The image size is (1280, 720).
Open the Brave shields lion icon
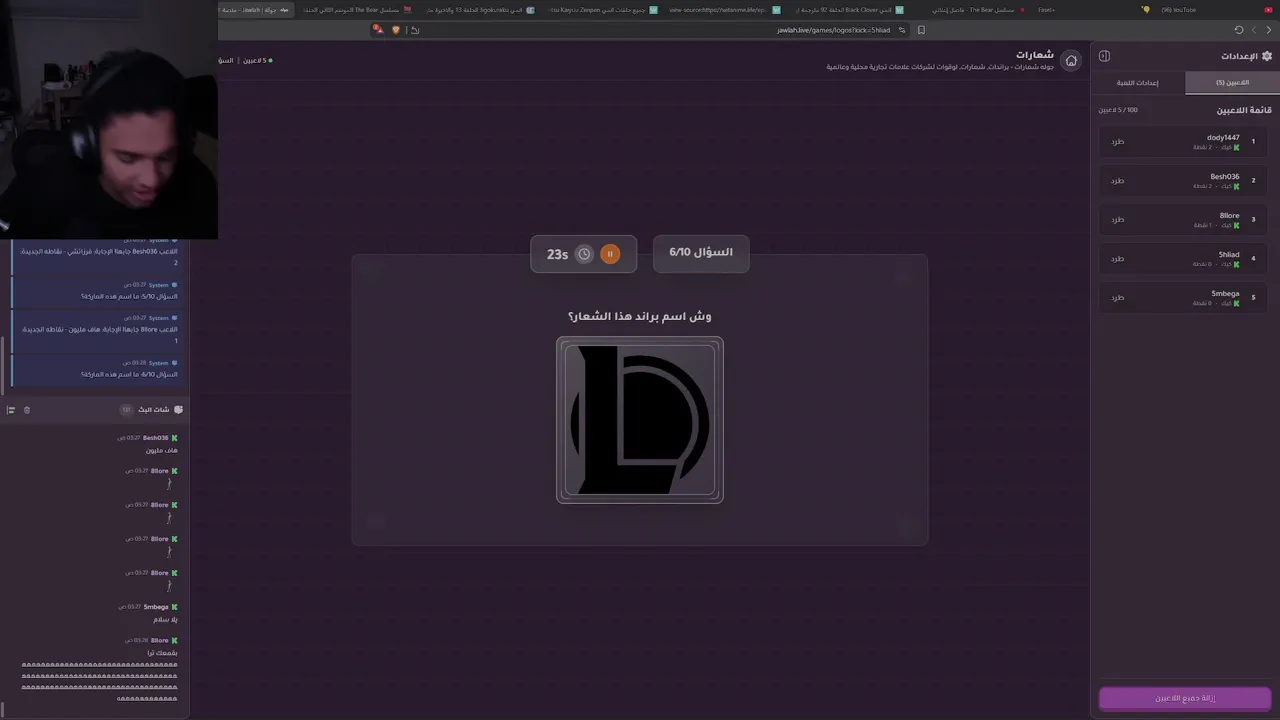tap(395, 30)
